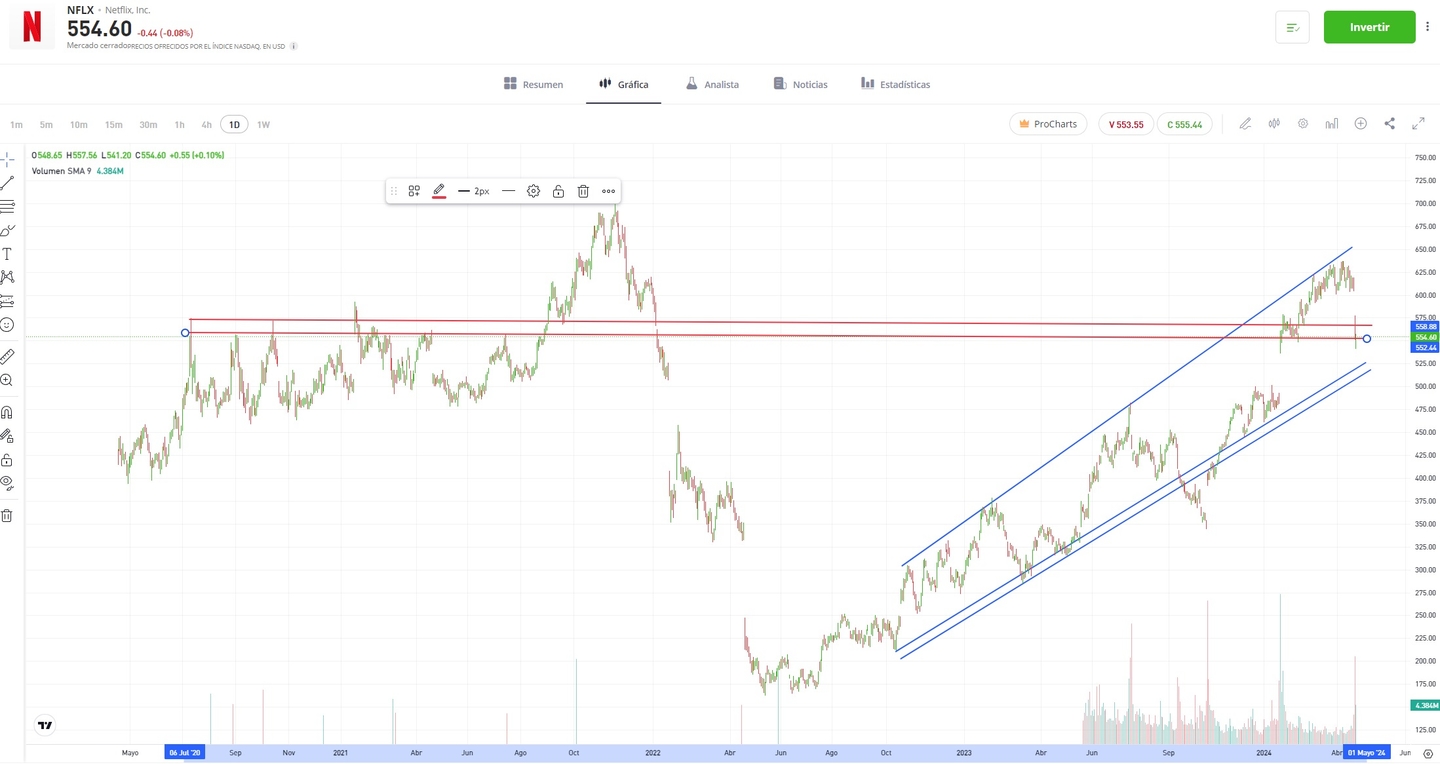Open the Noticias tab

(x=800, y=85)
